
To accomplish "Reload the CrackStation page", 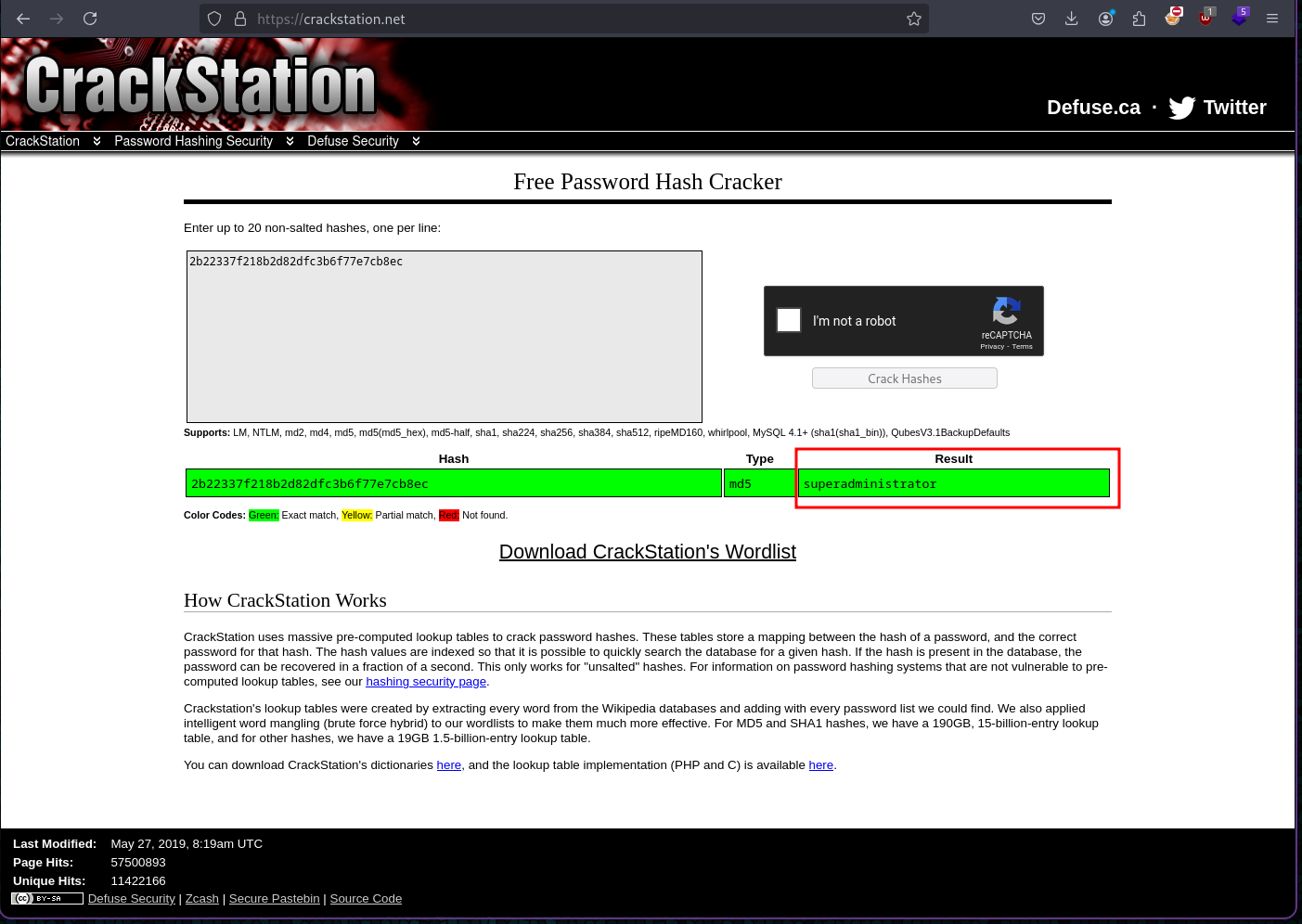I will pyautogui.click(x=90, y=19).
